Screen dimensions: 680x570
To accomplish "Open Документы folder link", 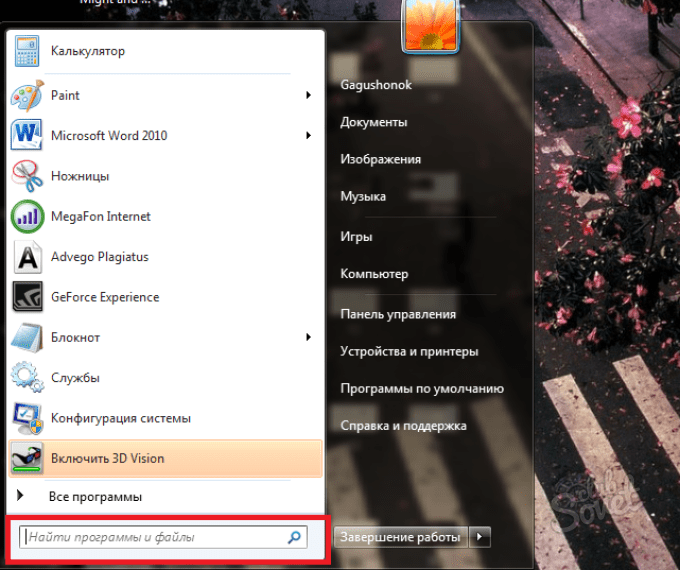I will tap(373, 122).
